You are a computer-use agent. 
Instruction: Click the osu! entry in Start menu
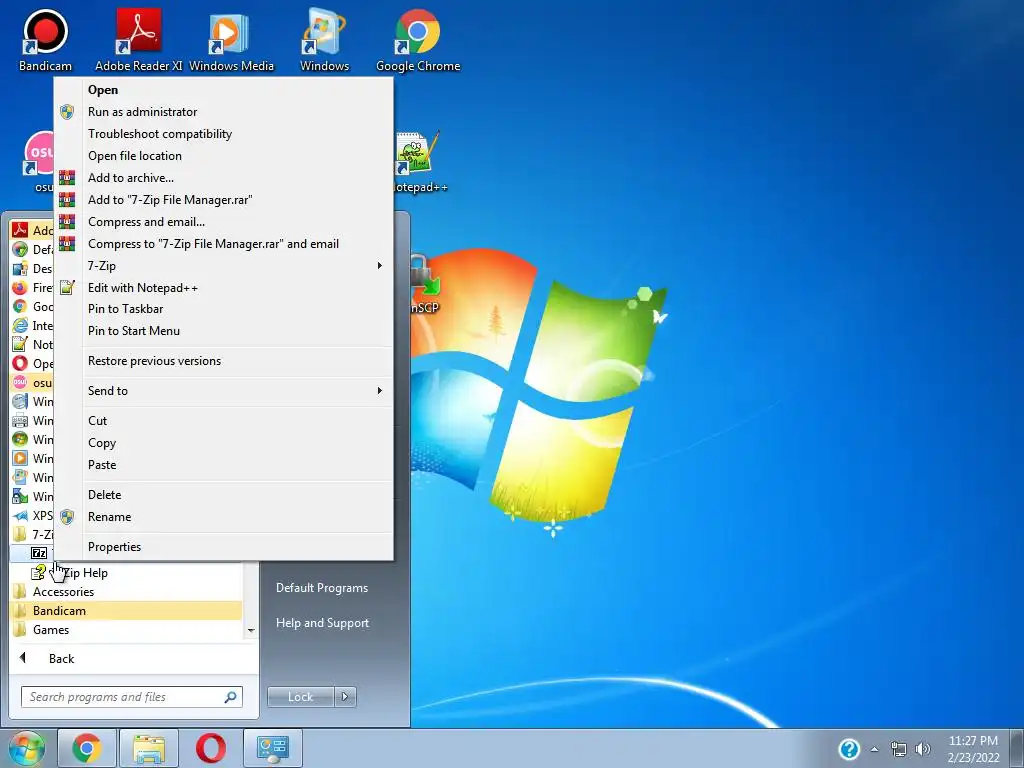(31, 382)
